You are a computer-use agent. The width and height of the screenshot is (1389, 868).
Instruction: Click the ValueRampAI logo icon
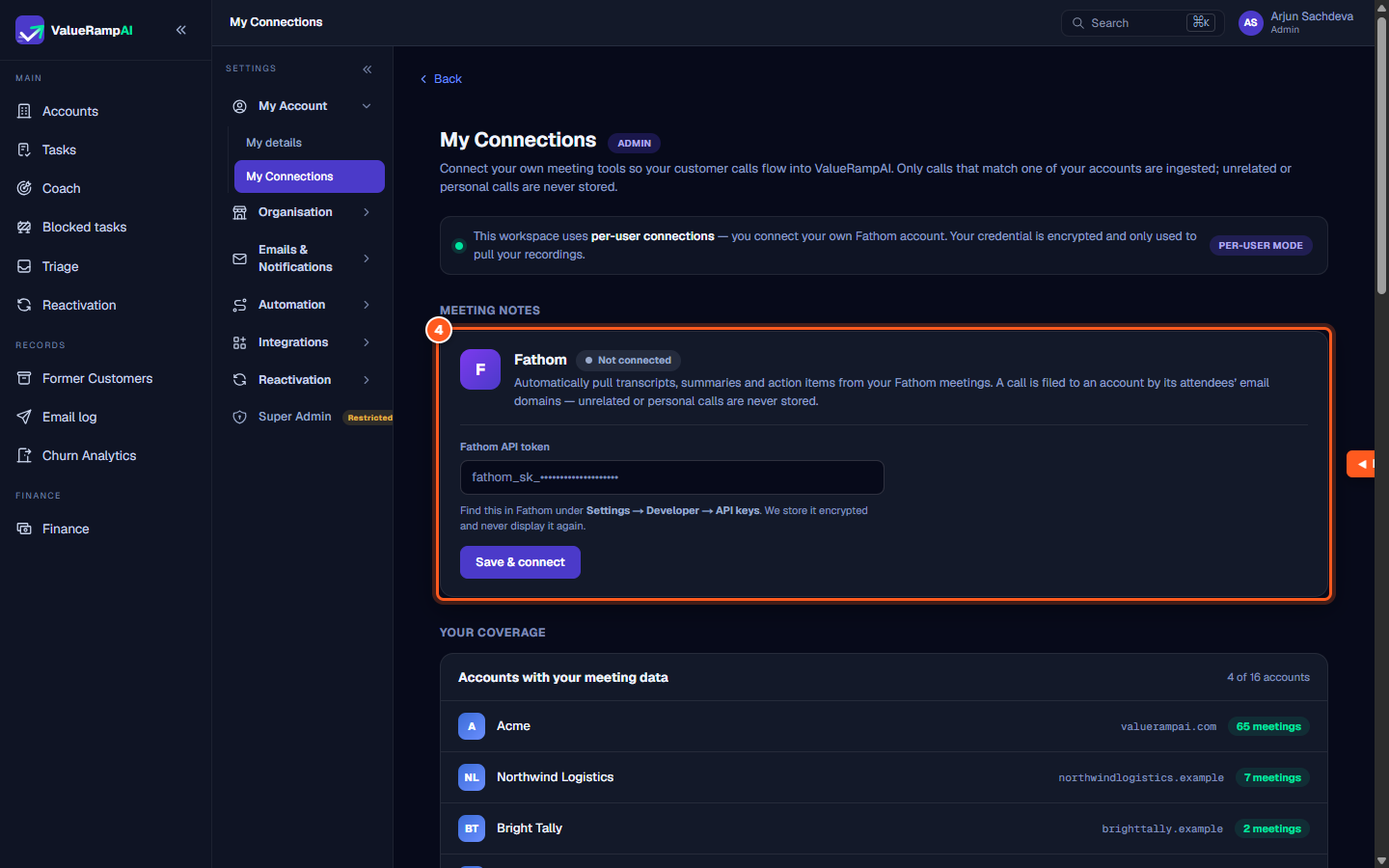point(30,30)
